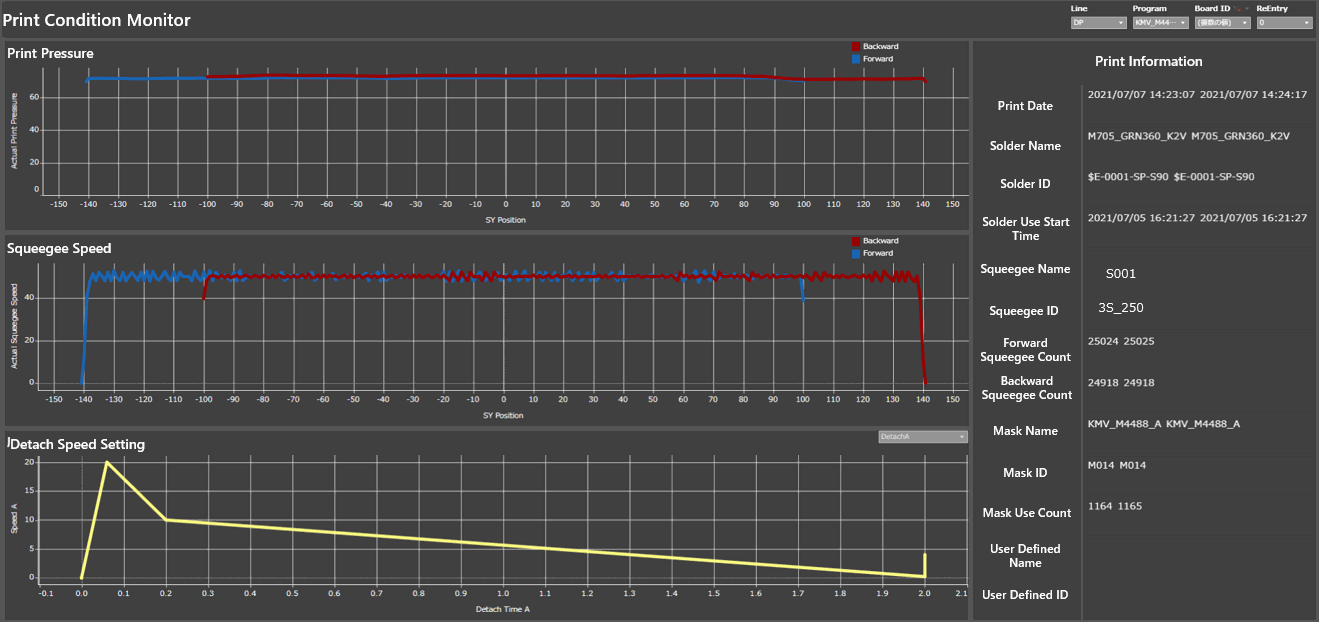Toggle Forward series label in Squeegee Speed legend
Screen dimensions: 1319x622
click(879, 254)
